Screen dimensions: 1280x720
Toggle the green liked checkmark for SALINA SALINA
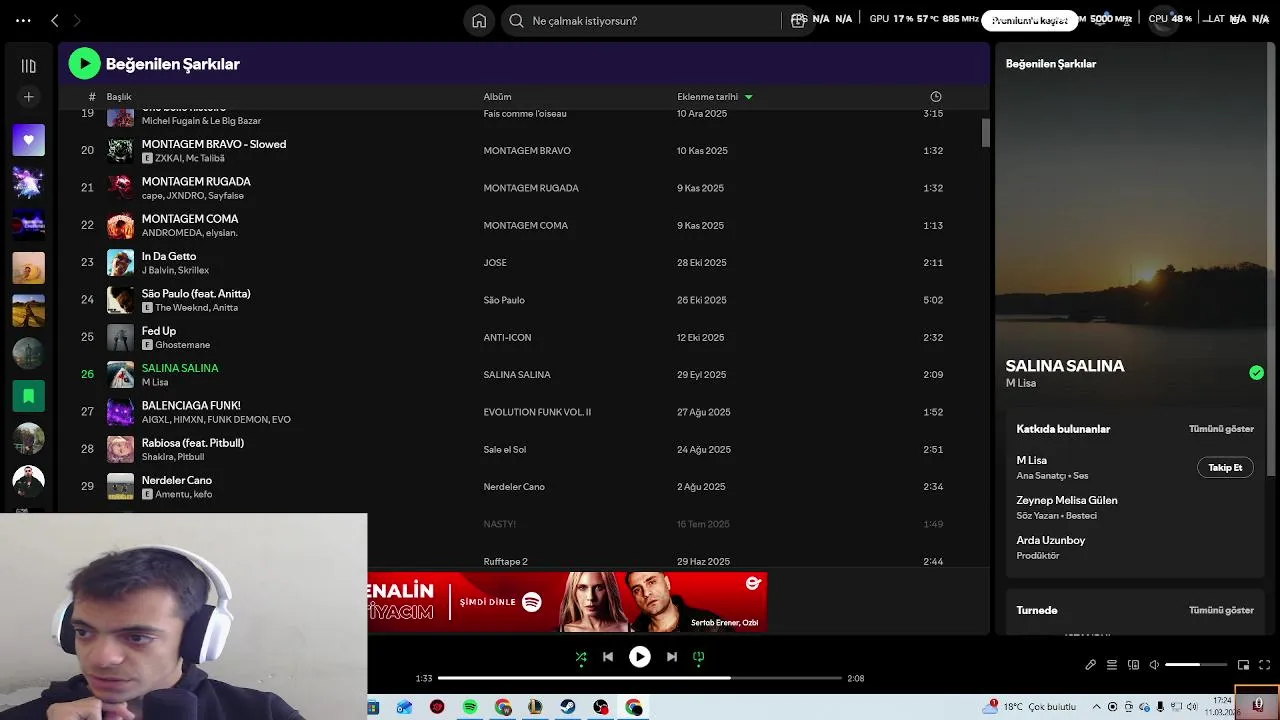[x=1256, y=373]
